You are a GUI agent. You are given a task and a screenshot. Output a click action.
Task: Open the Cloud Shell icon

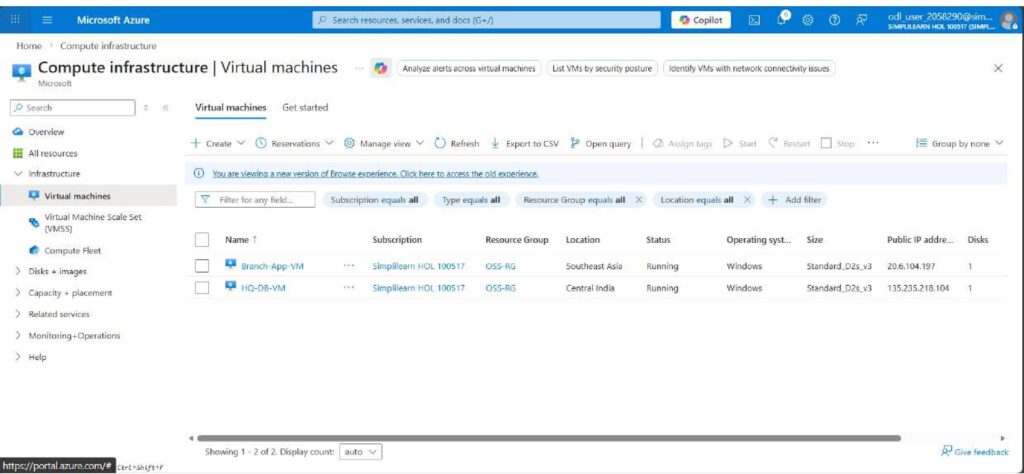tap(754, 20)
